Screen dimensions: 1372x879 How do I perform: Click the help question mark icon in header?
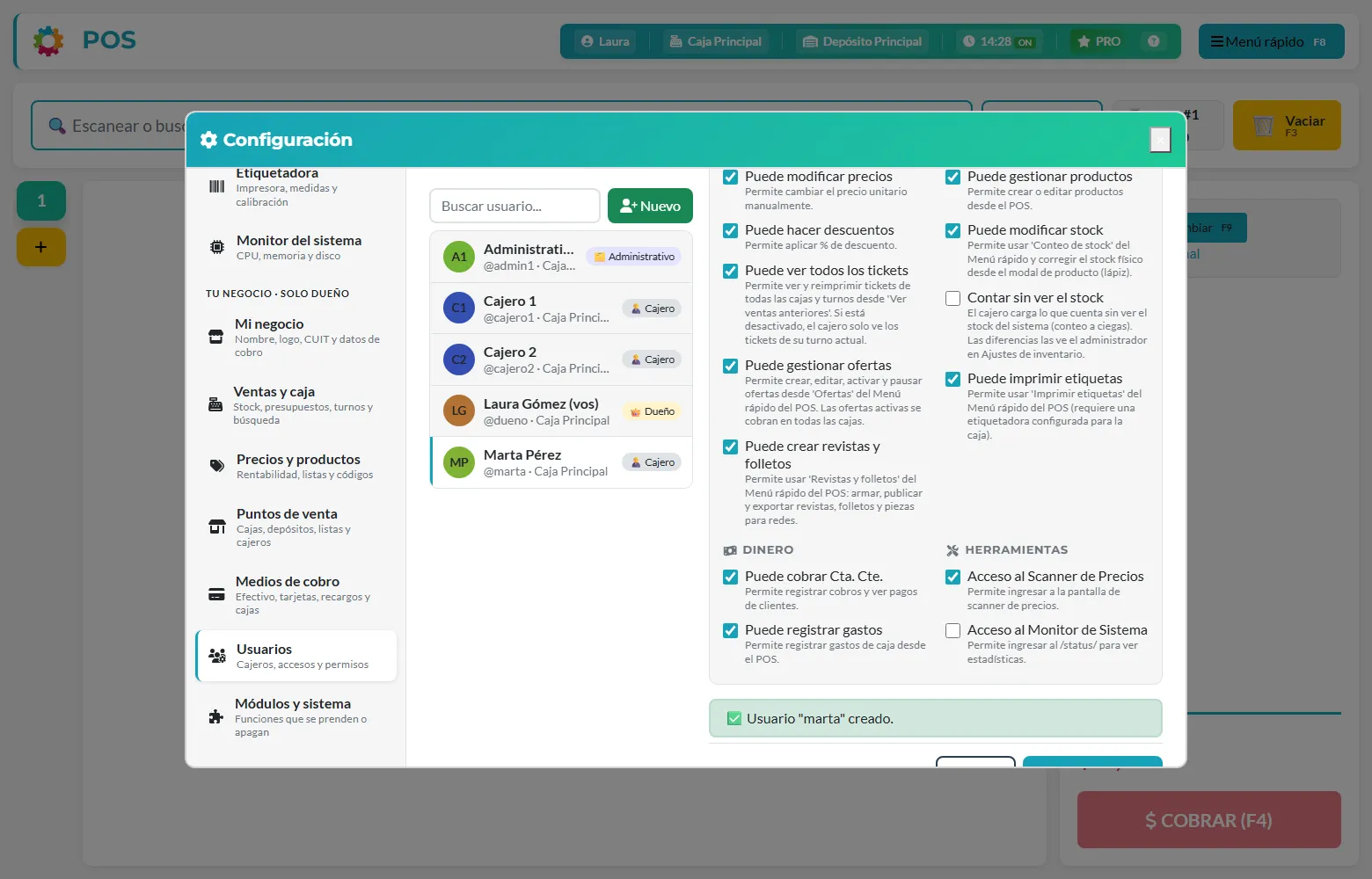tap(1154, 41)
